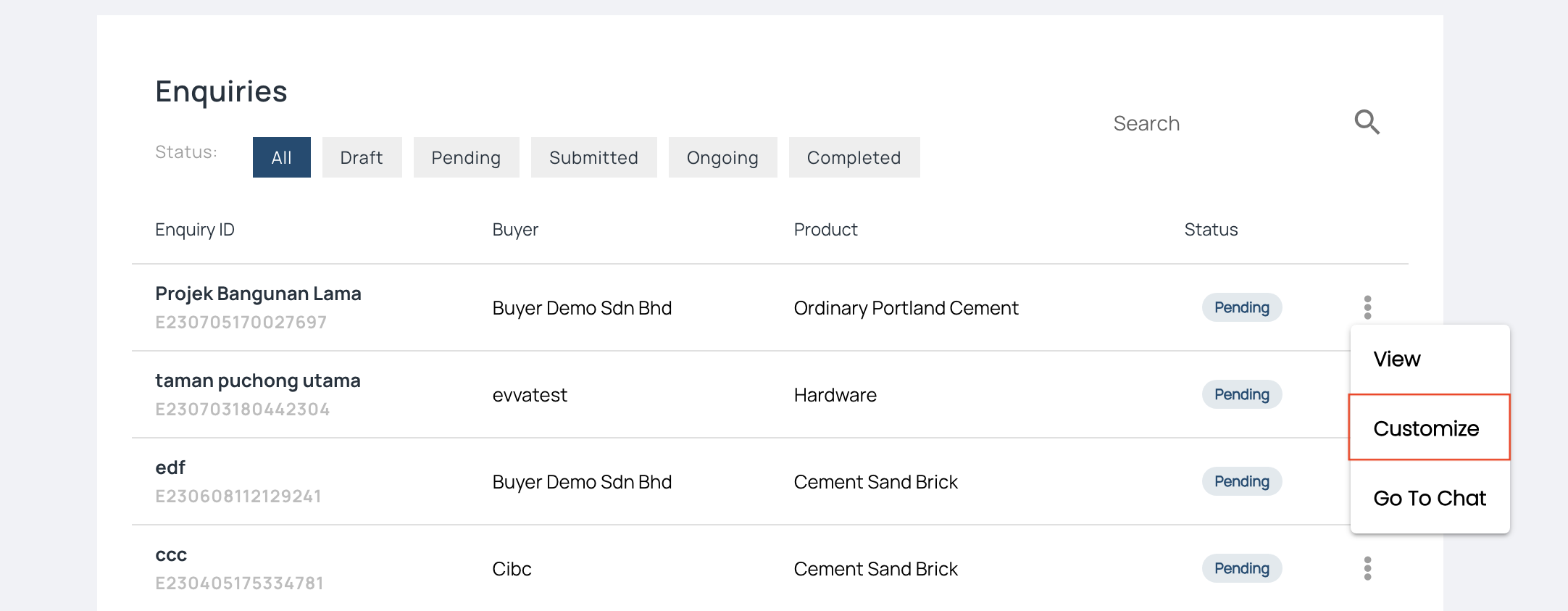Image resolution: width=1568 pixels, height=611 pixels.
Task: Type in the Search field
Action: click(1217, 123)
